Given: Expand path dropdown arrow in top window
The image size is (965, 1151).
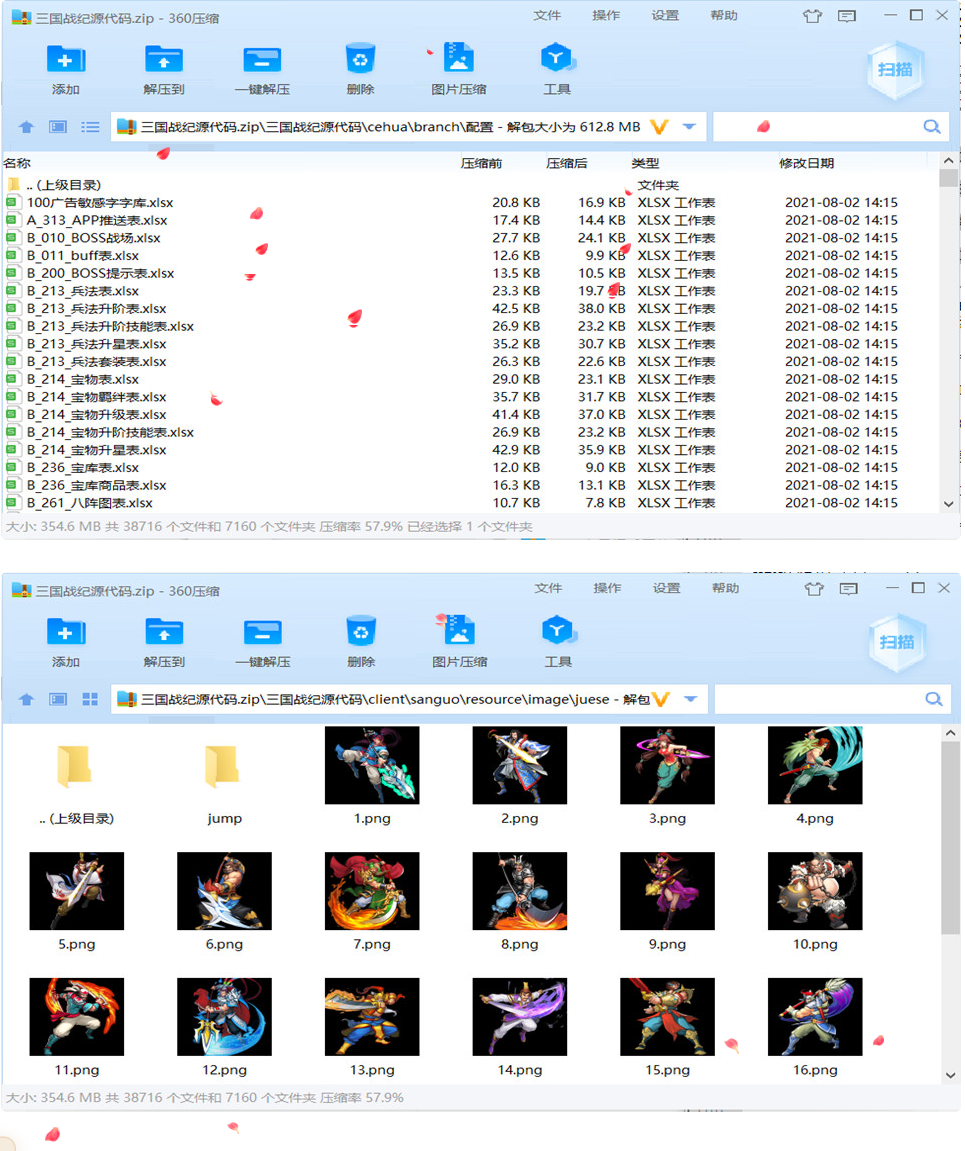Looking at the screenshot, I should point(689,127).
